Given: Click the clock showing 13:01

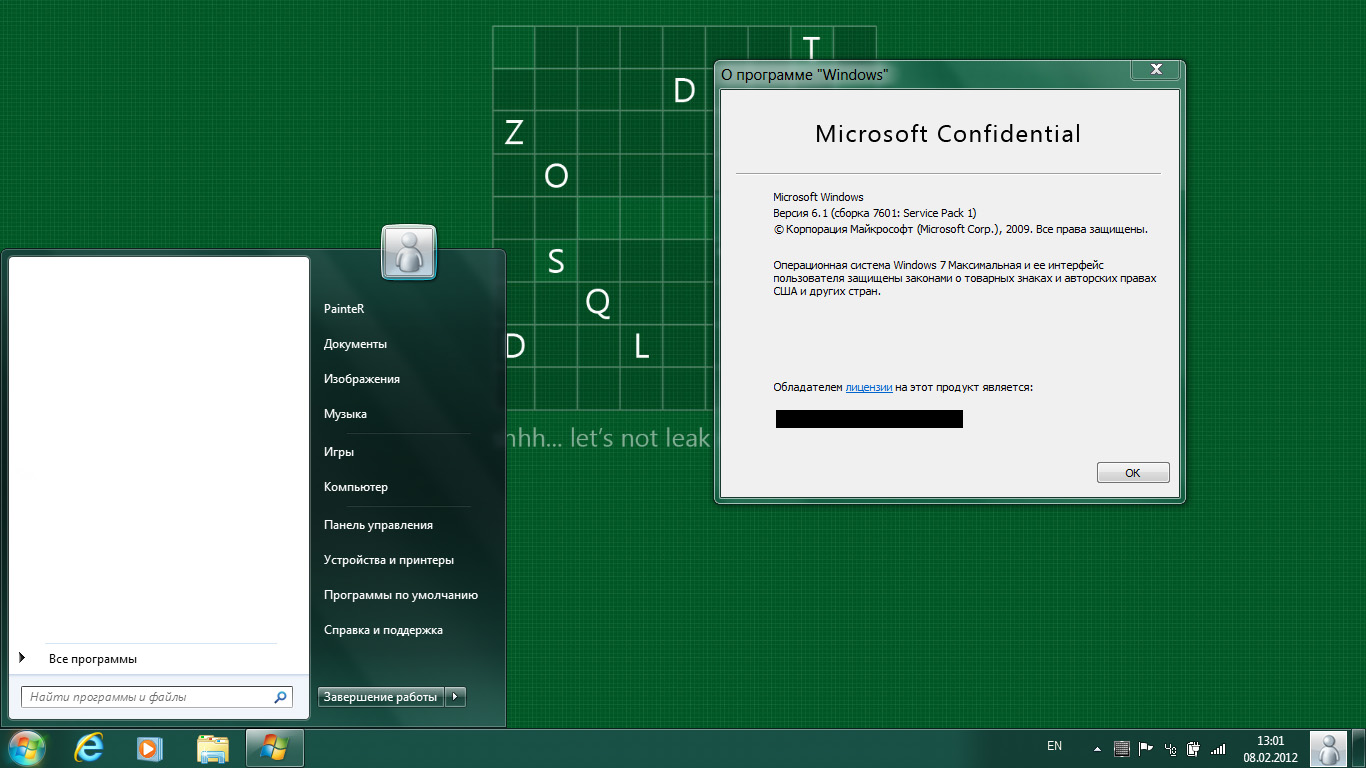Looking at the screenshot, I should pos(1270,740).
